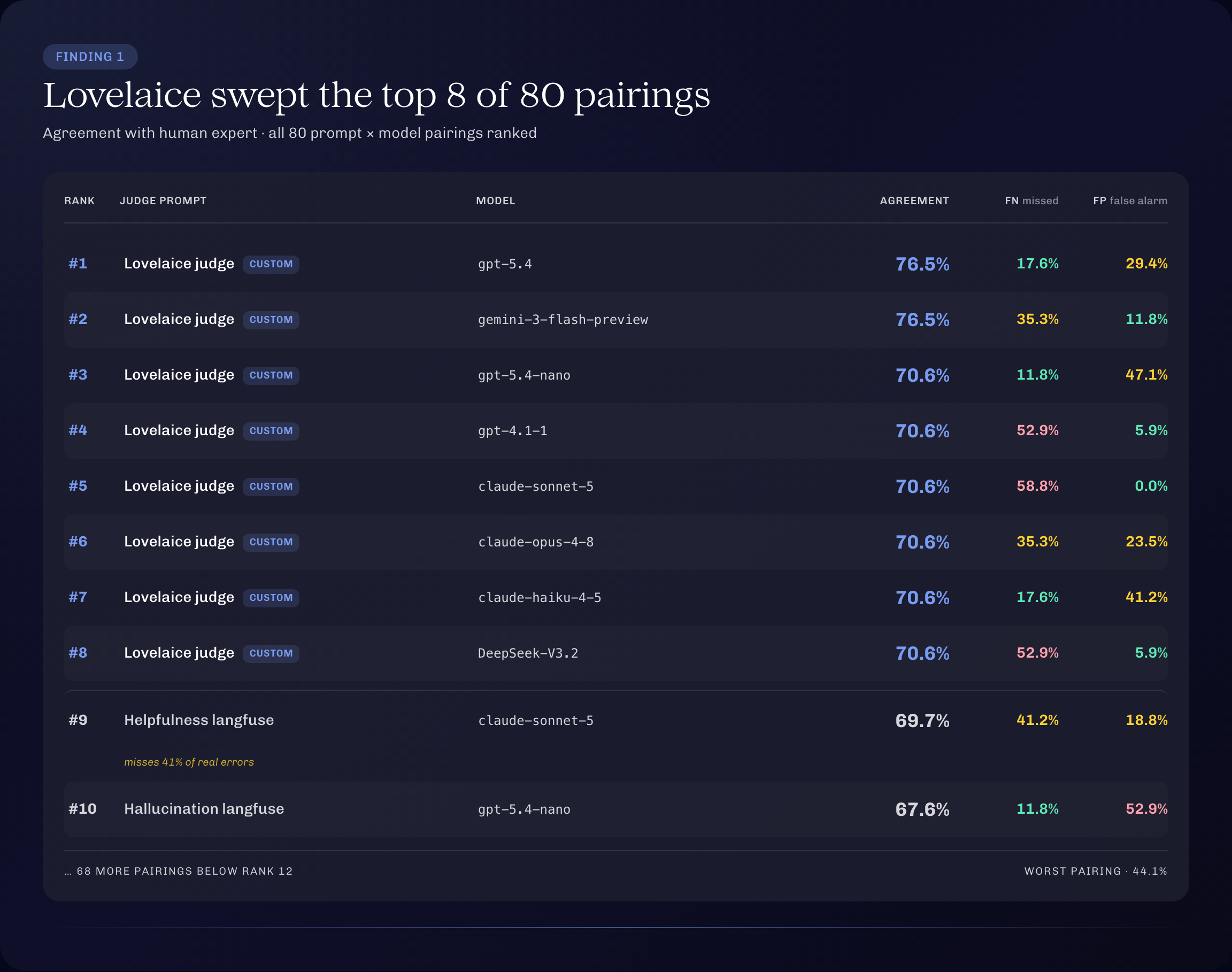The width and height of the screenshot is (1232, 972).
Task: Click the FP false alarm column header
Action: pyautogui.click(x=1129, y=201)
